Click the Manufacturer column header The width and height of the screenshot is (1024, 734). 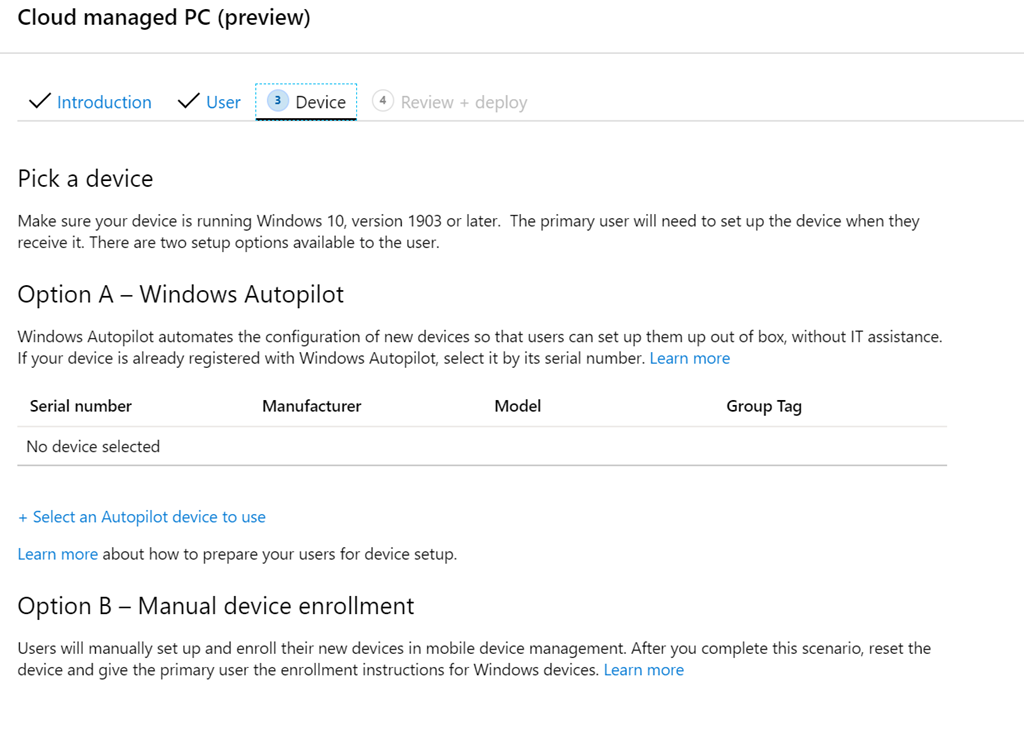coord(311,406)
